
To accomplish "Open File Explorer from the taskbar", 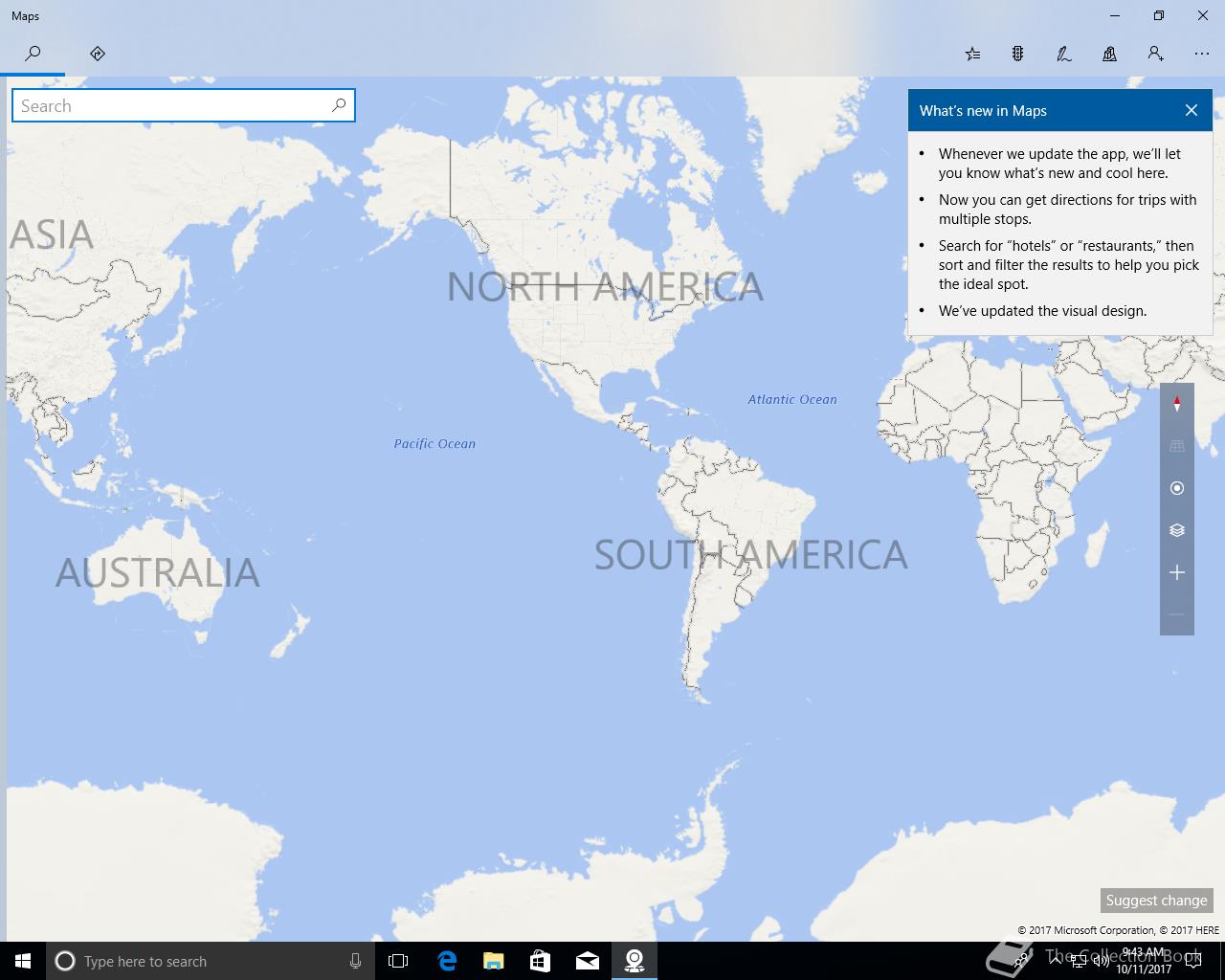I will 494,961.
